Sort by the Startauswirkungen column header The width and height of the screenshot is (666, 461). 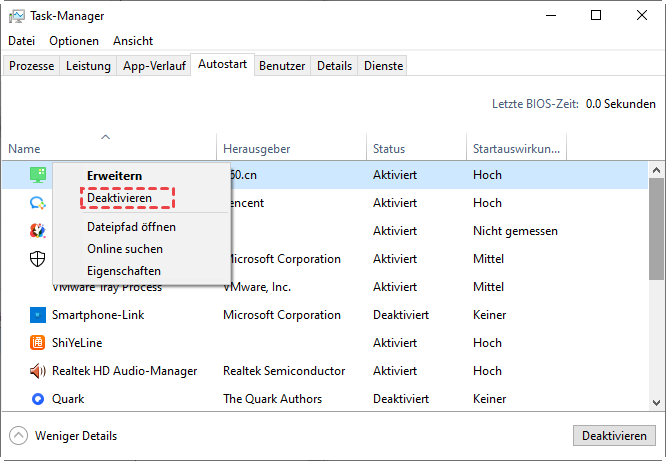(x=517, y=149)
